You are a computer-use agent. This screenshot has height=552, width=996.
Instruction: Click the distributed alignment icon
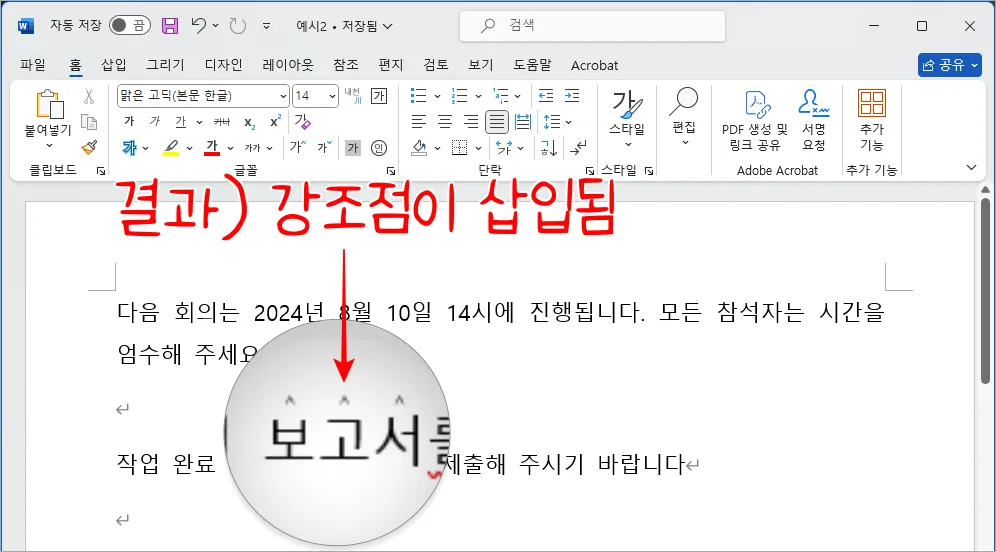tap(523, 121)
